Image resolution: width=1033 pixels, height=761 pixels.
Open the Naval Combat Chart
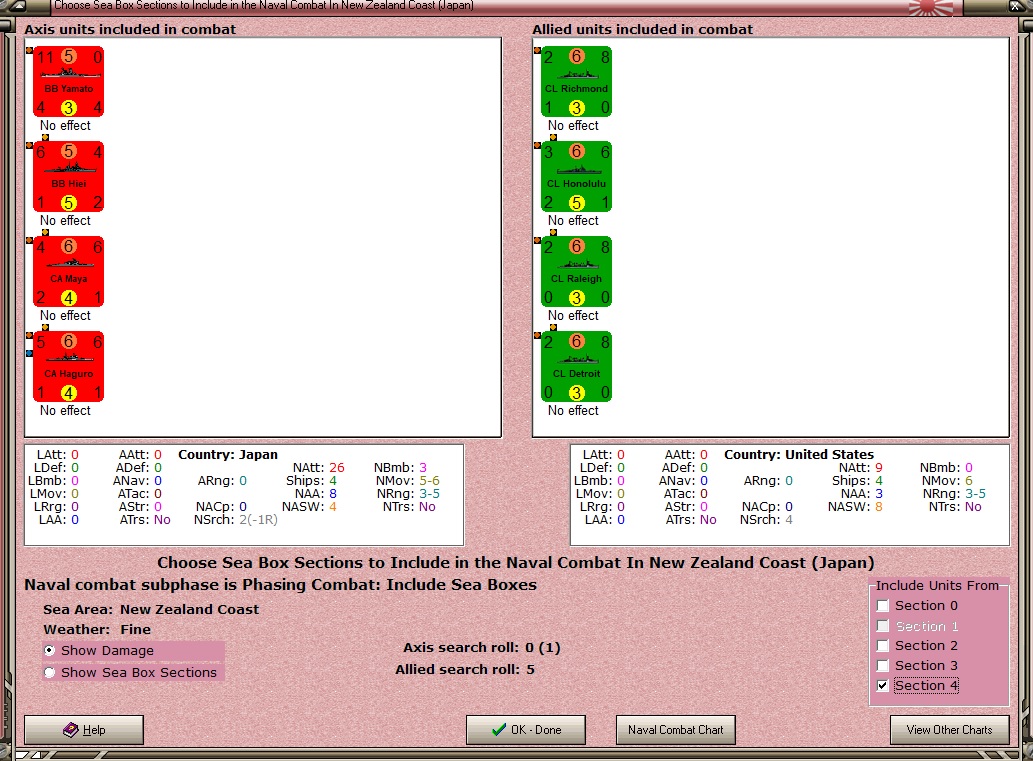[x=675, y=730]
